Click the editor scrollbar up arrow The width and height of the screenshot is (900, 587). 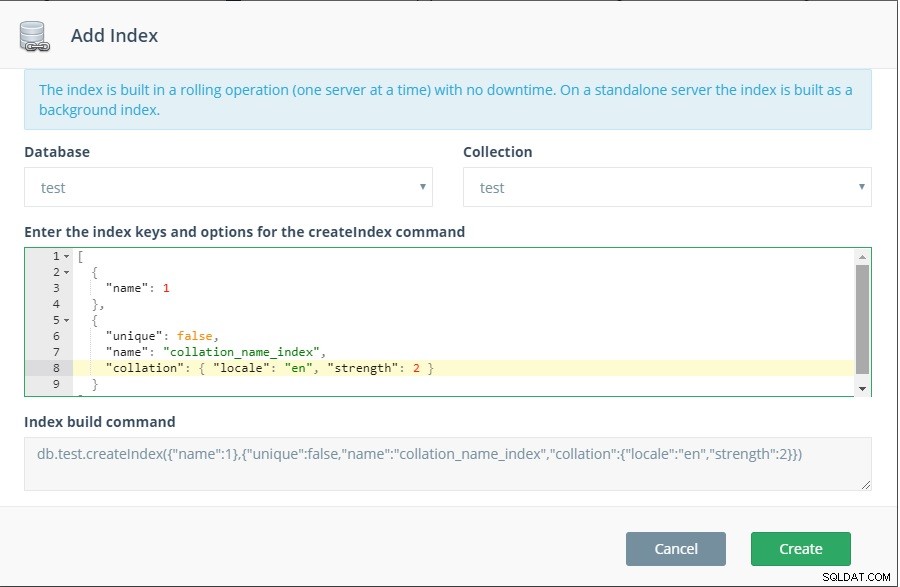tap(862, 257)
